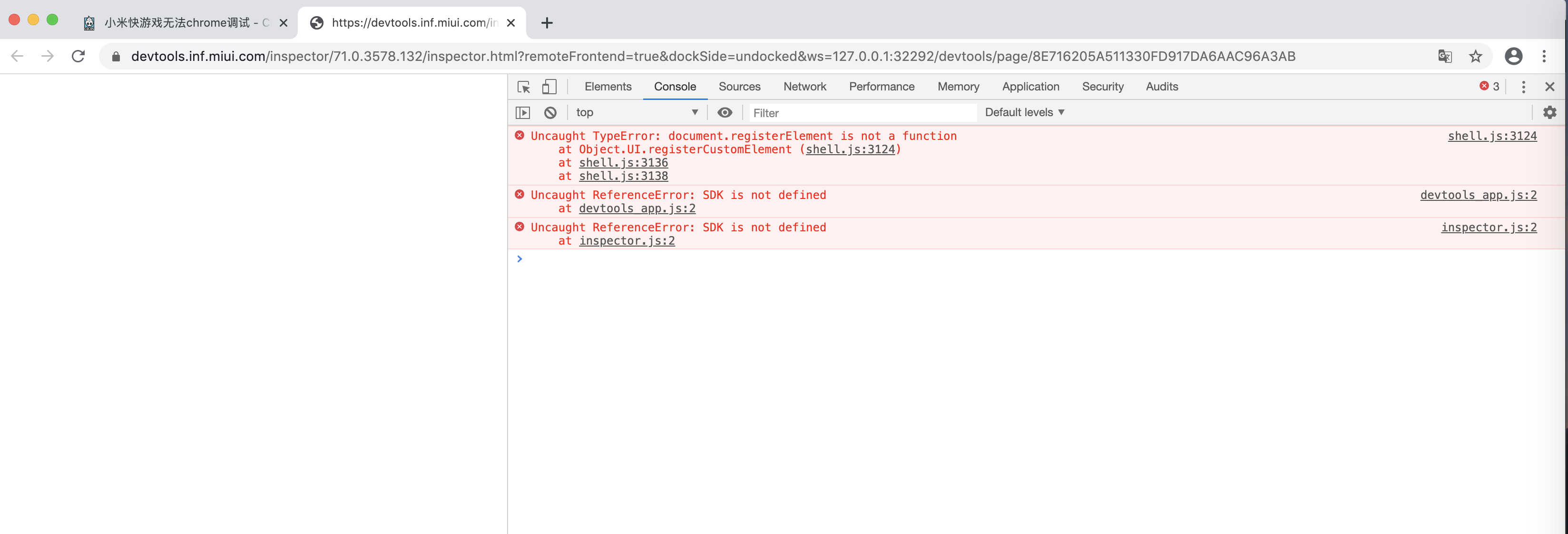The width and height of the screenshot is (1568, 534).
Task: Open the top context dropdown
Action: click(636, 113)
